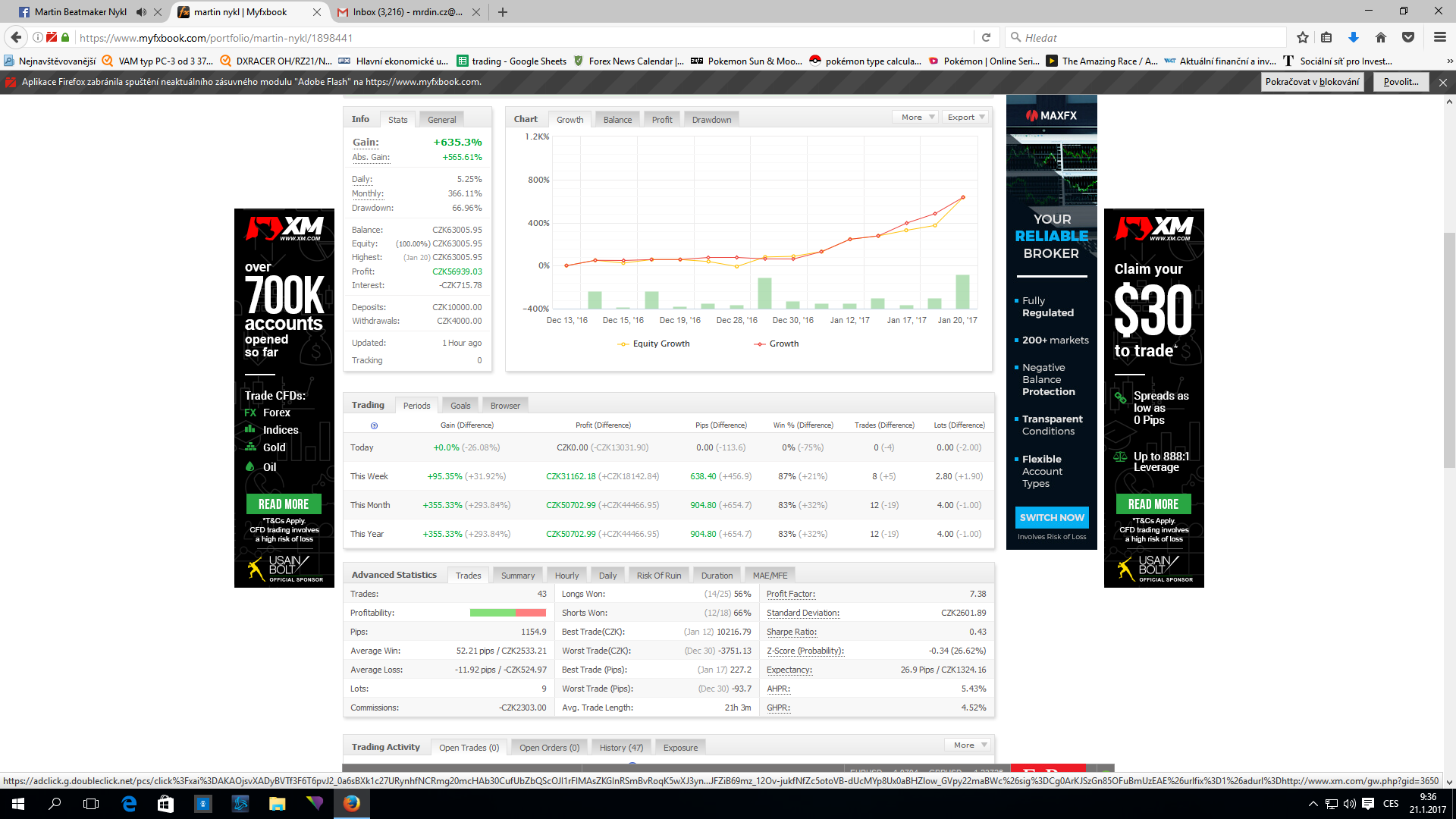The height and width of the screenshot is (819, 1456).
Task: Reload the page with the refresh icon
Action: [x=986, y=37]
